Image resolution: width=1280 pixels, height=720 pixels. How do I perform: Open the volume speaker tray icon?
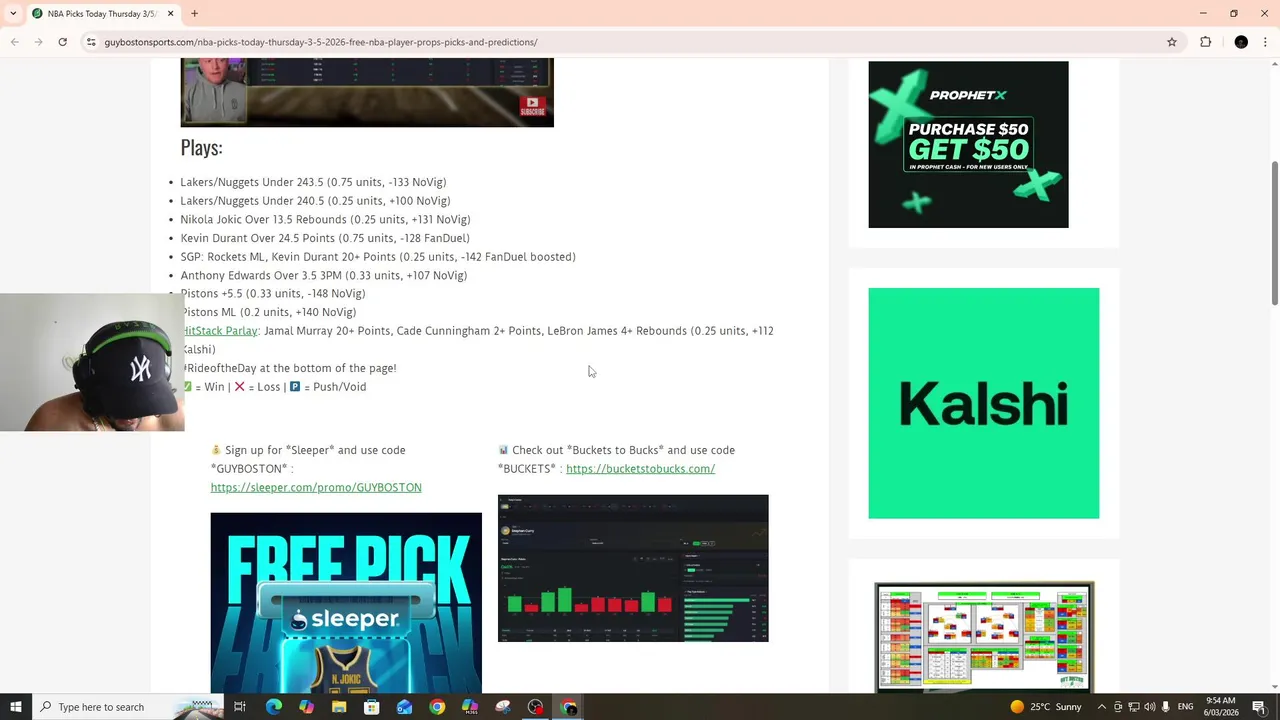[x=1150, y=707]
